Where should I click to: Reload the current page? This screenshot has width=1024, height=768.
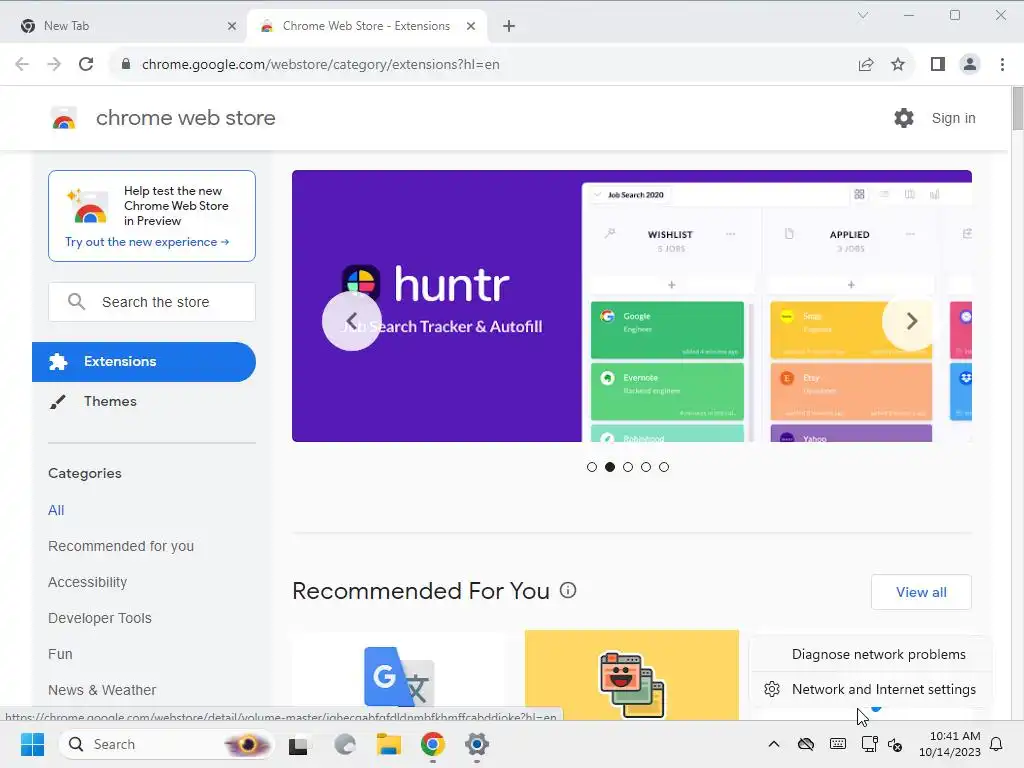[x=86, y=64]
